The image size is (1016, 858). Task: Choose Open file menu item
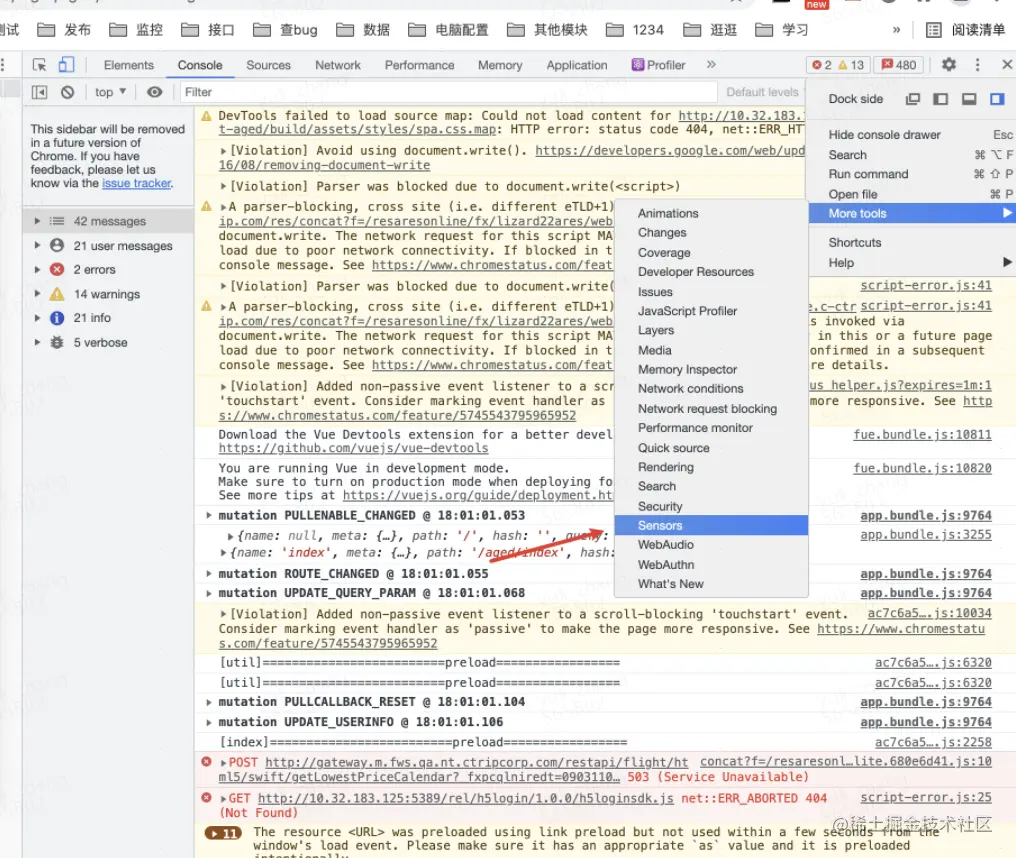(912, 194)
